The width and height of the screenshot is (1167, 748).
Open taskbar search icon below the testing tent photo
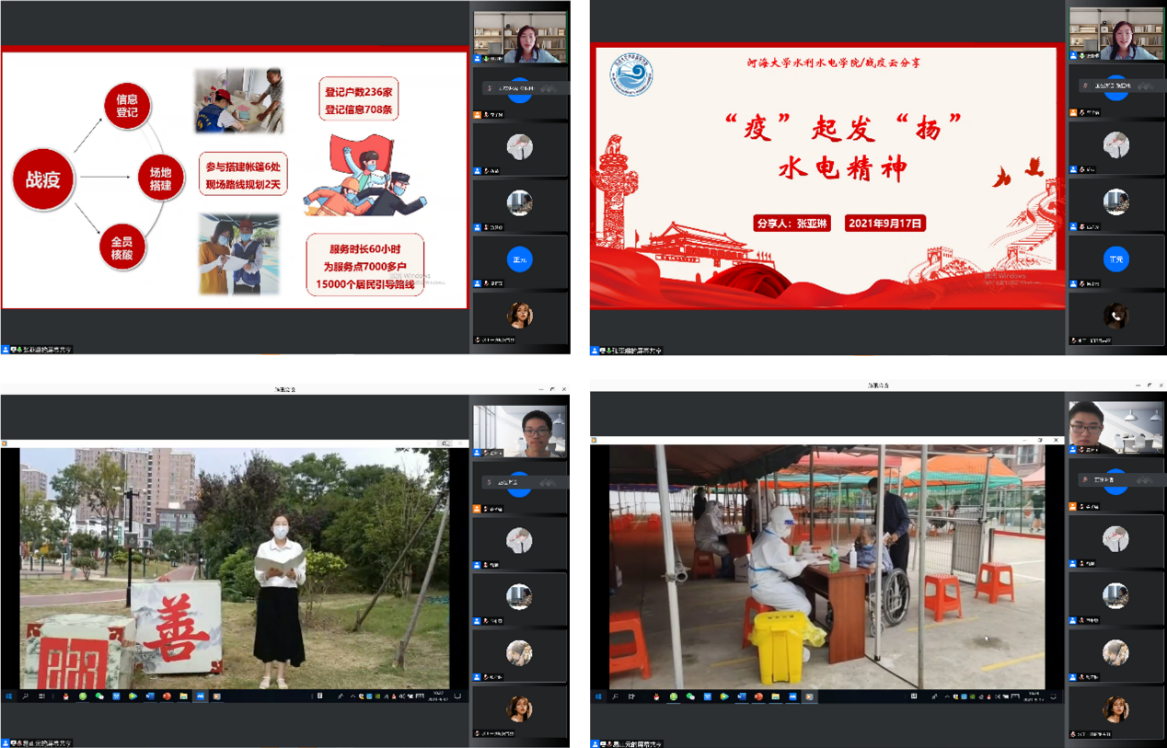615,696
